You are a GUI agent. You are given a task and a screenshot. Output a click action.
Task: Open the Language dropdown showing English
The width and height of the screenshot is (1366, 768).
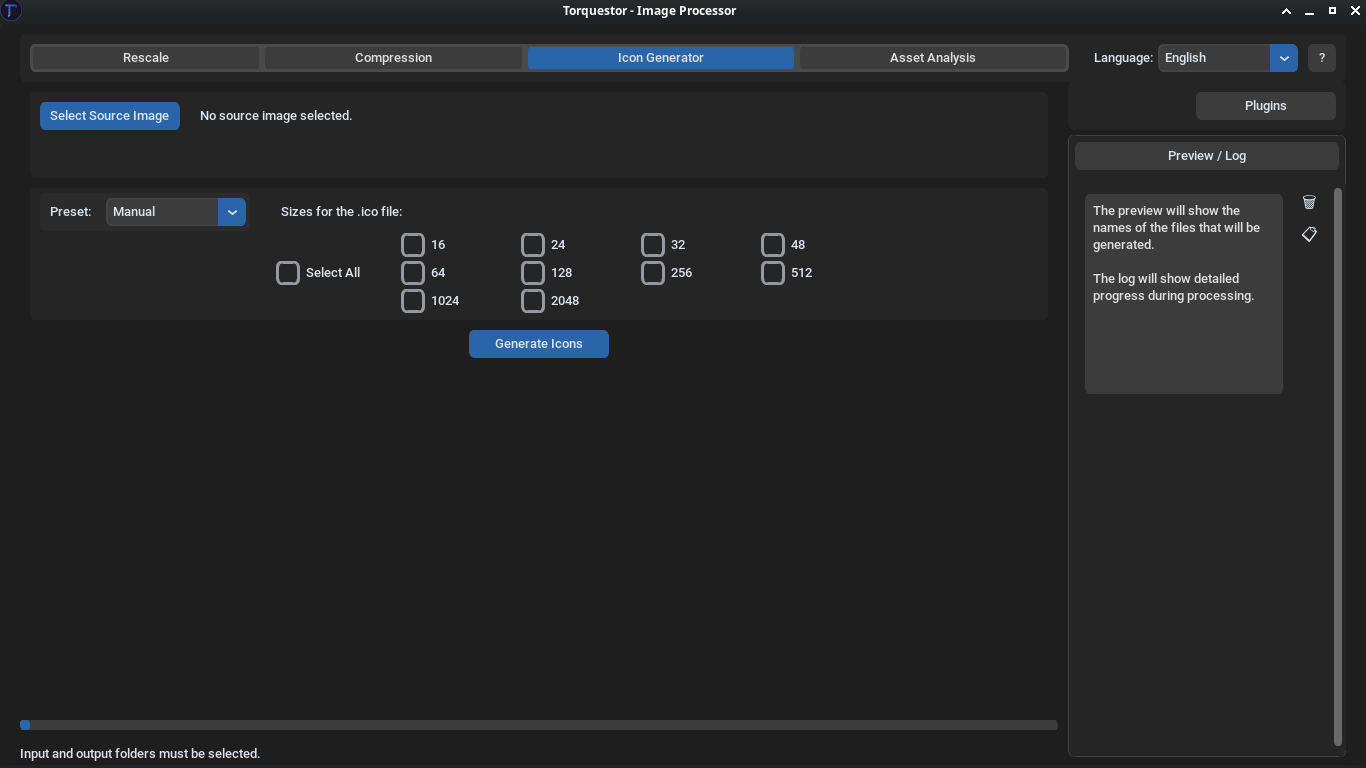coord(1227,57)
